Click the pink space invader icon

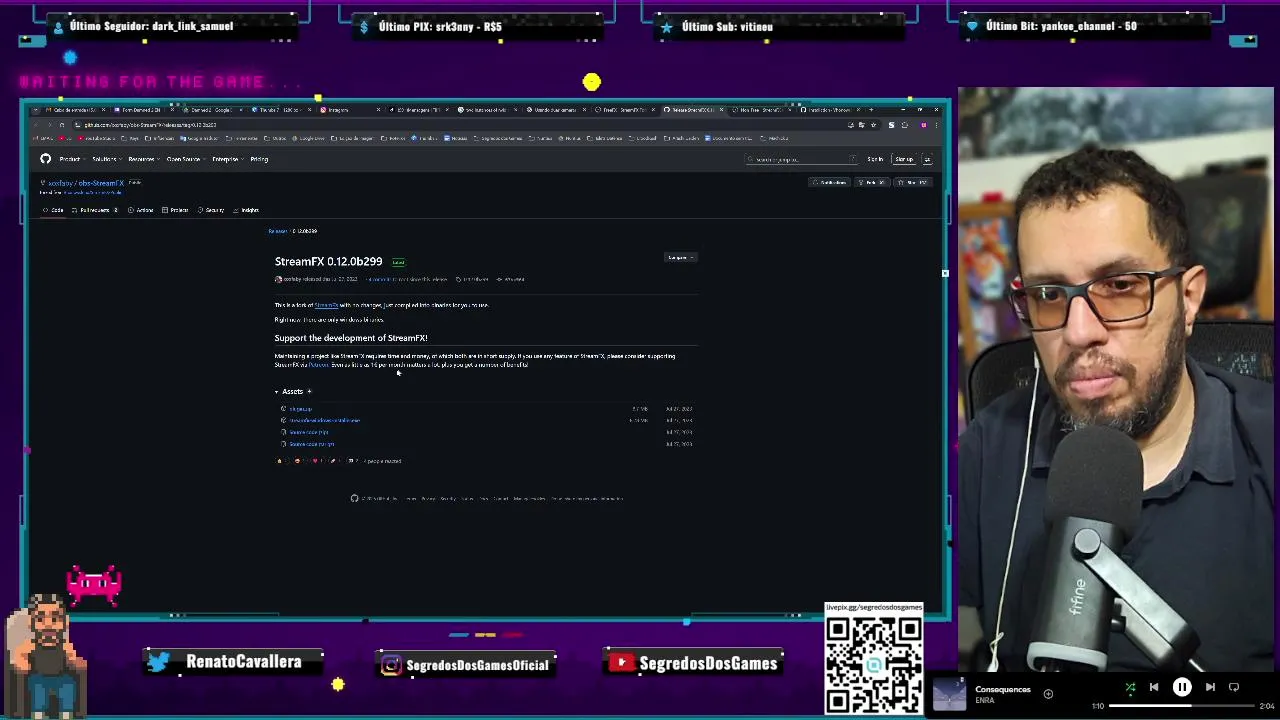[x=94, y=586]
